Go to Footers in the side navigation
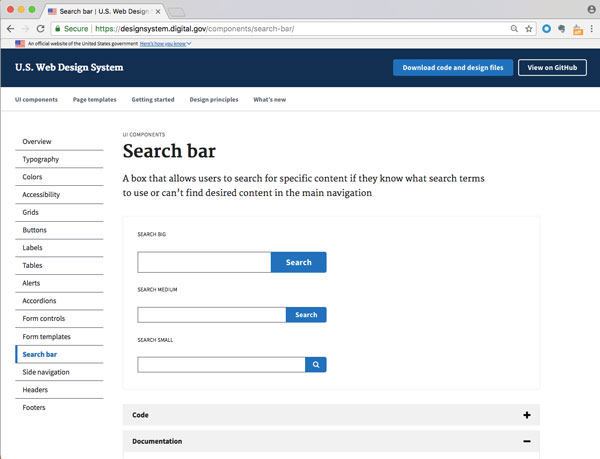600x459 pixels. (x=59, y=407)
